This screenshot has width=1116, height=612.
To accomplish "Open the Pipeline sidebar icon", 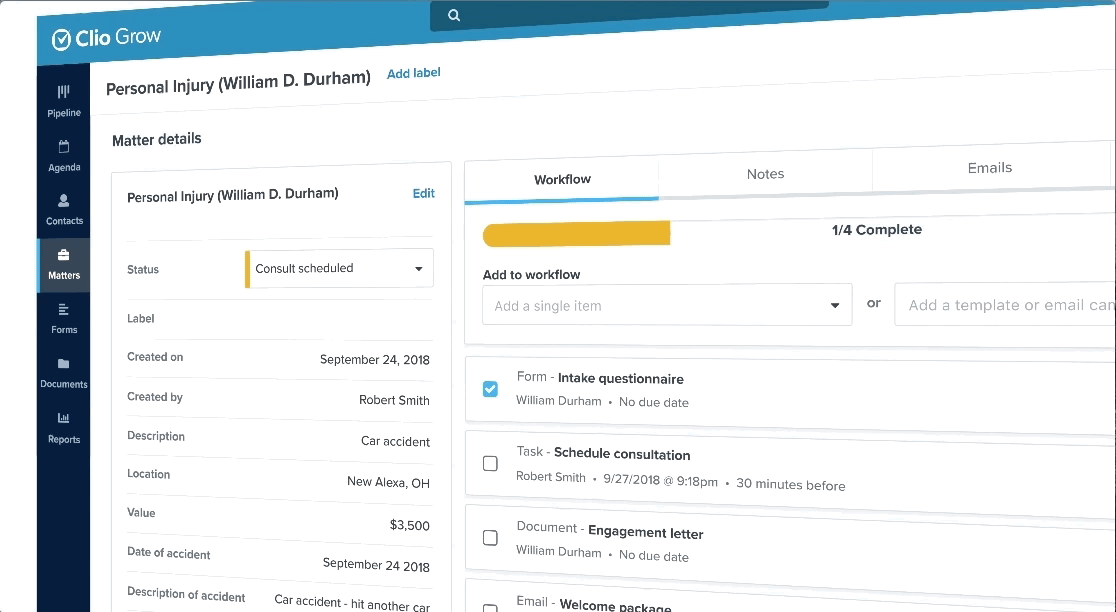I will 64,92.
